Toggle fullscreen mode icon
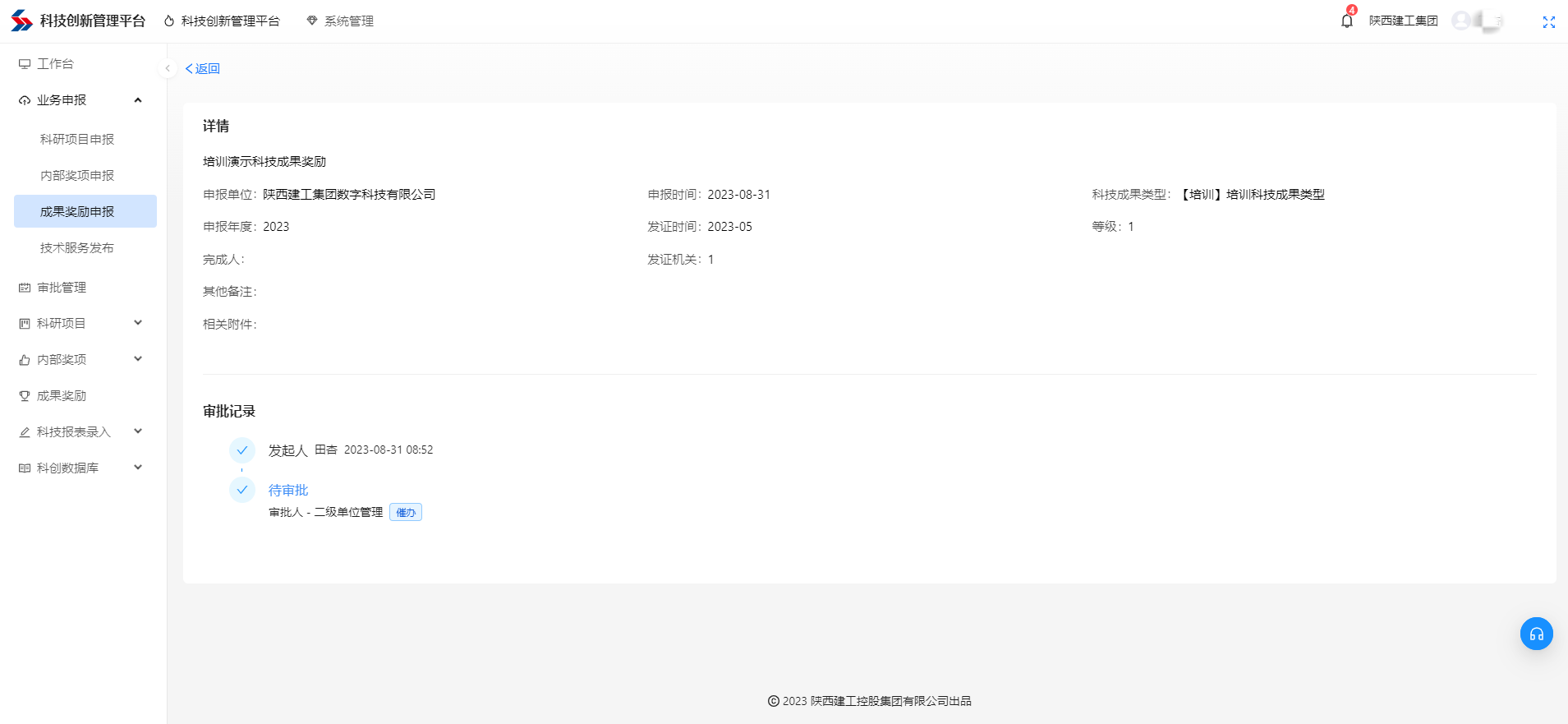Image resolution: width=1568 pixels, height=724 pixels. [x=1548, y=22]
